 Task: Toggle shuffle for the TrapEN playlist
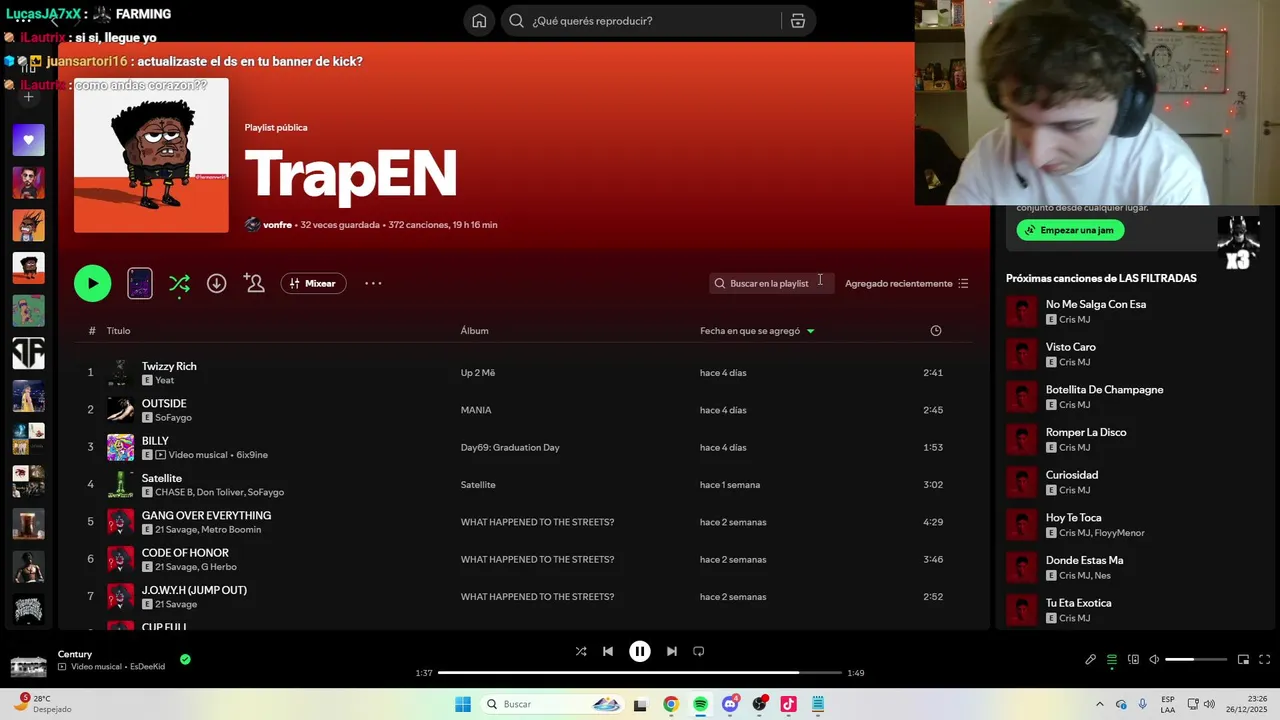click(x=179, y=283)
